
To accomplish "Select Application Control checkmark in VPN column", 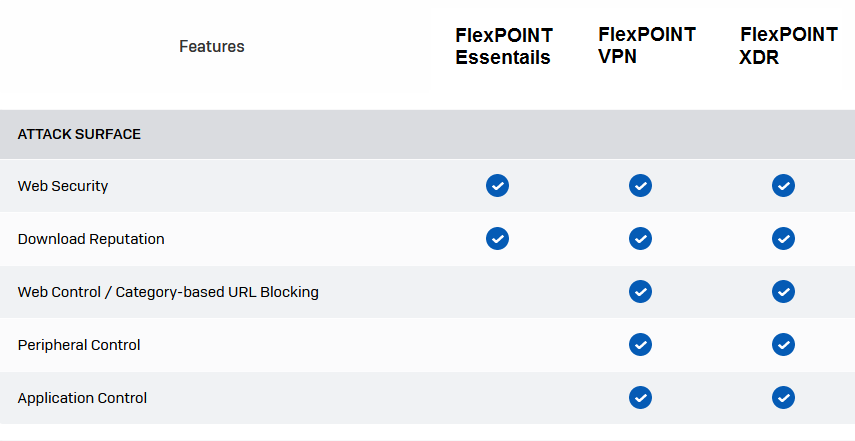I will pos(640,398).
